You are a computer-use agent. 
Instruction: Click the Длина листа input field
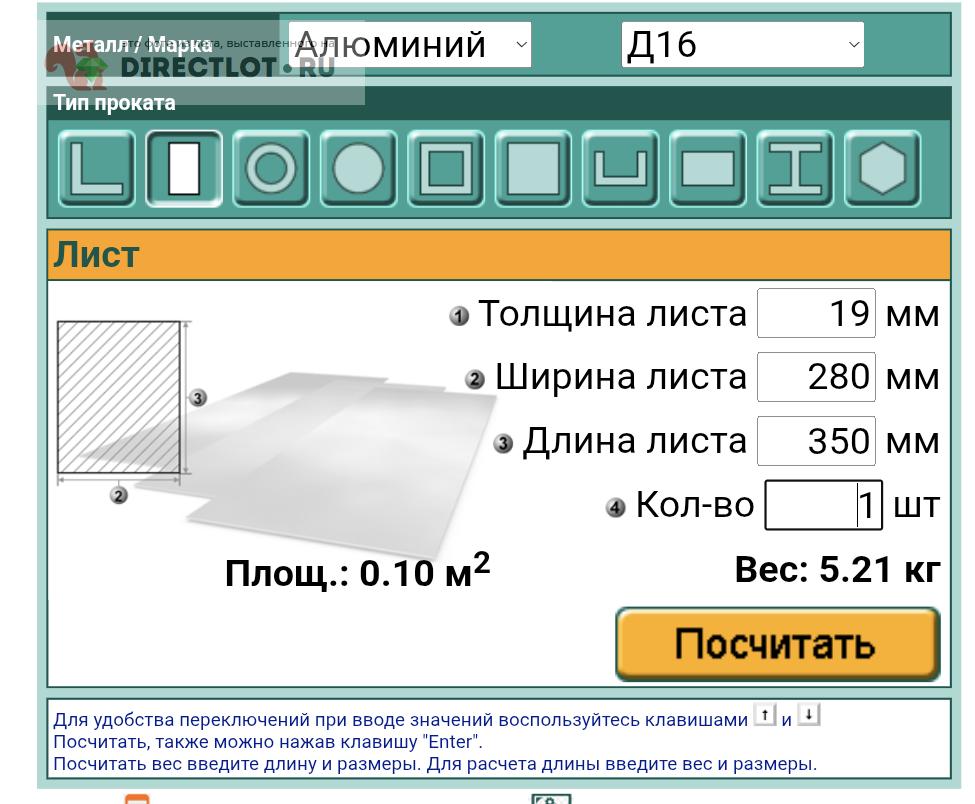tap(816, 441)
